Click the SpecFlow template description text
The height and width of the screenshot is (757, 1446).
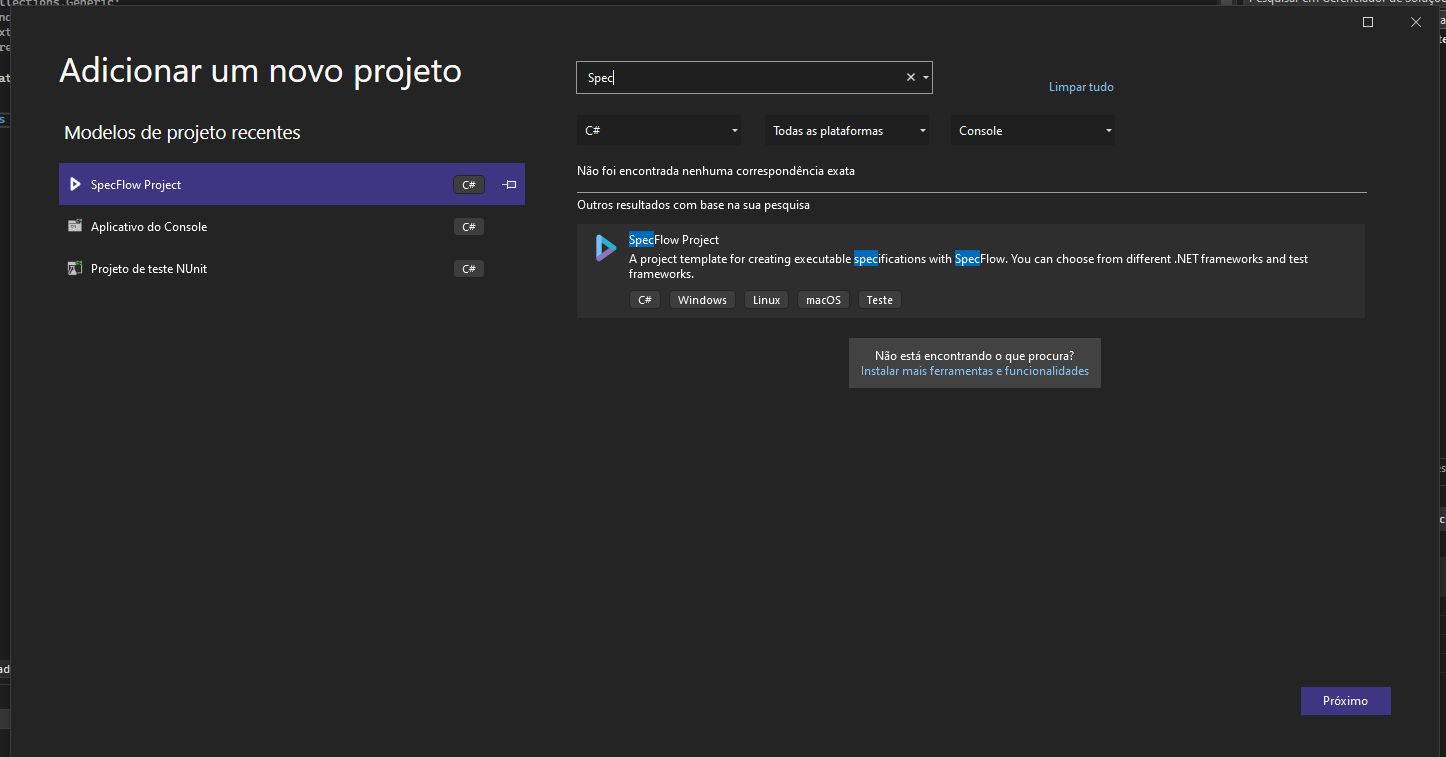pyautogui.click(x=968, y=266)
